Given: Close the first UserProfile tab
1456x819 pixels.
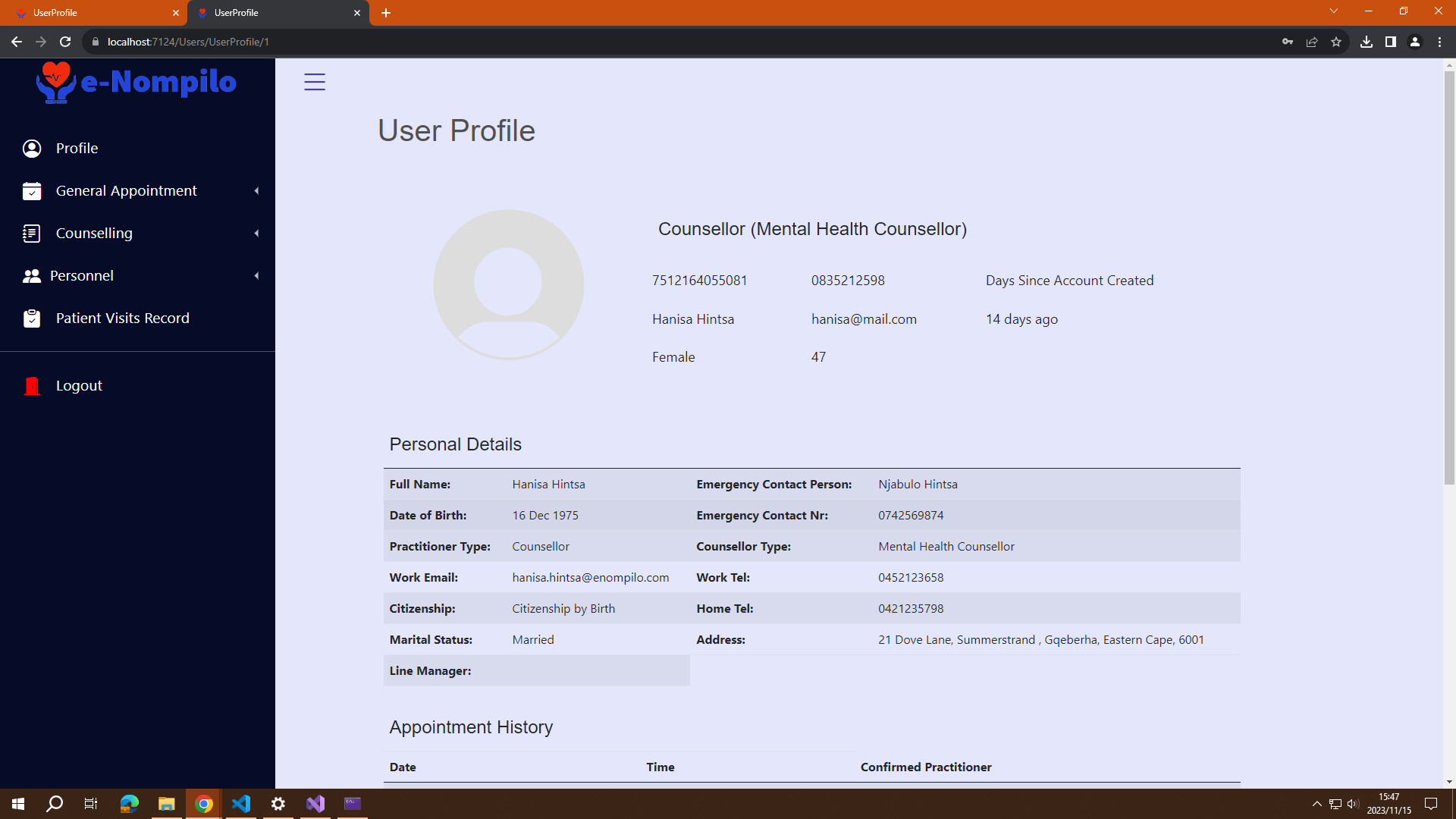Looking at the screenshot, I should [176, 13].
